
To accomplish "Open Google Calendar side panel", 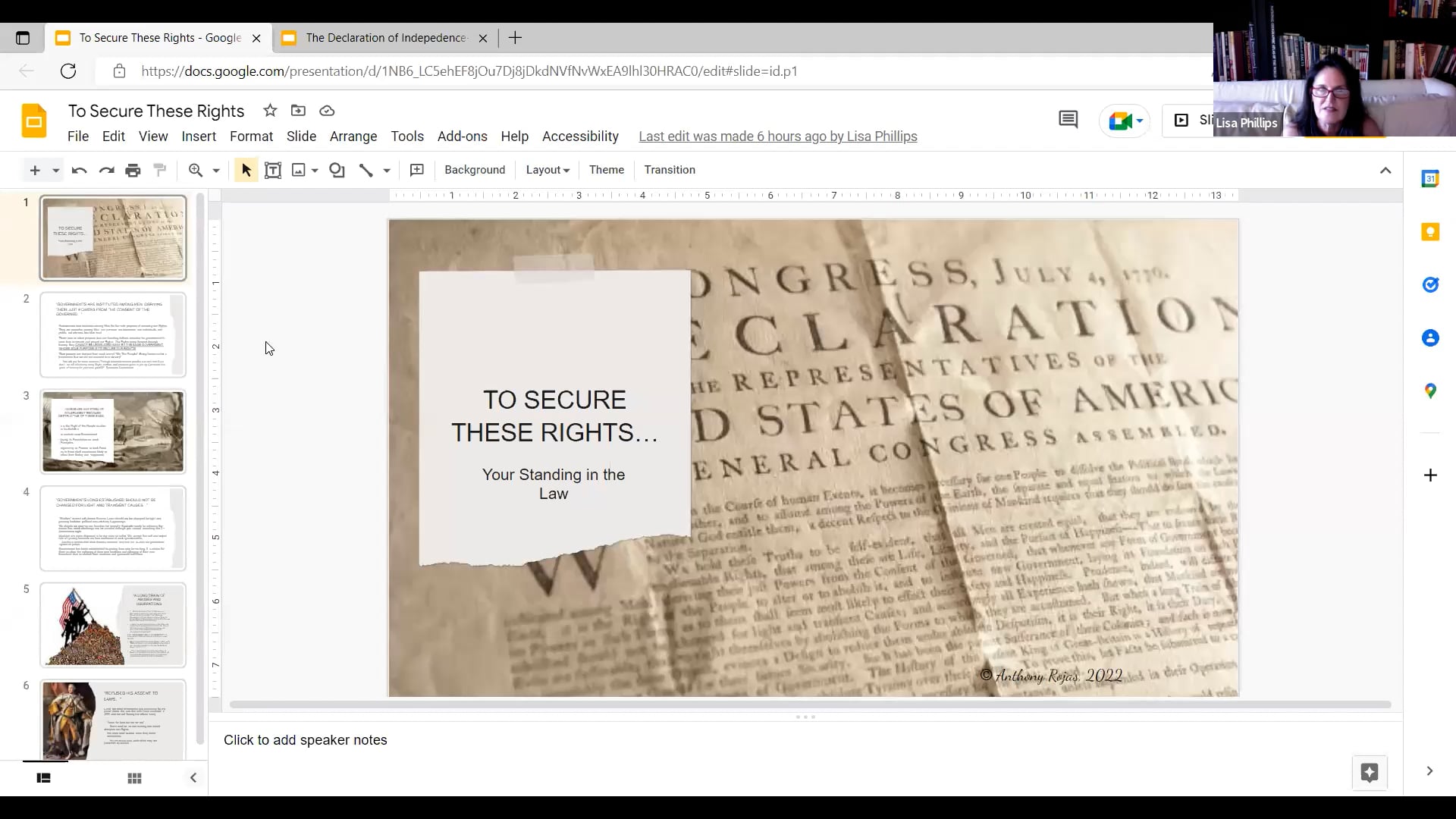I will pos(1430,179).
